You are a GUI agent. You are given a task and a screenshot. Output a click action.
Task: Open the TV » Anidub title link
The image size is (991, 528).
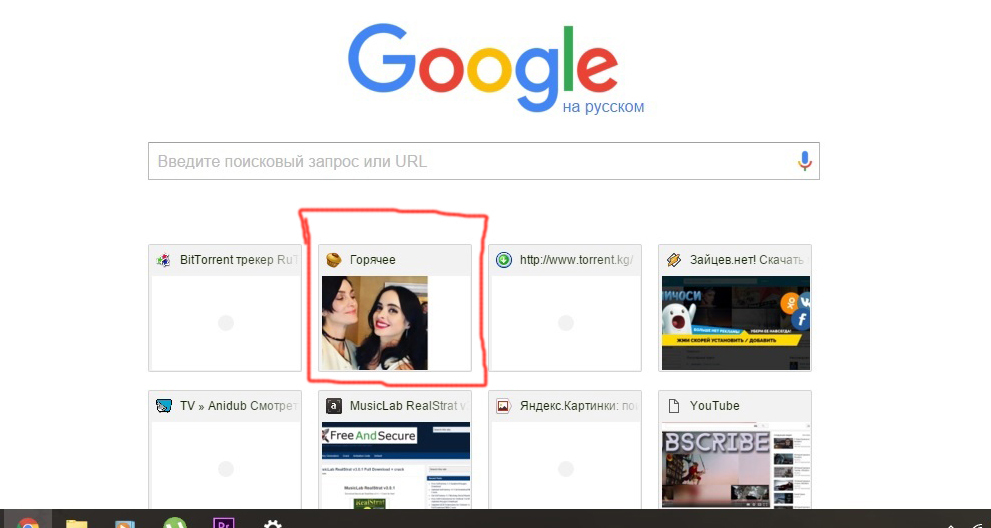pyautogui.click(x=239, y=406)
